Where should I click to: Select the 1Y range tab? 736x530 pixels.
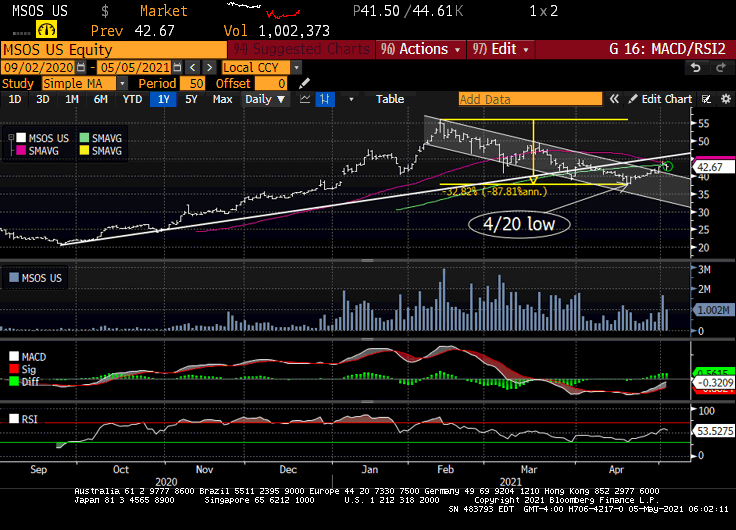tap(163, 99)
